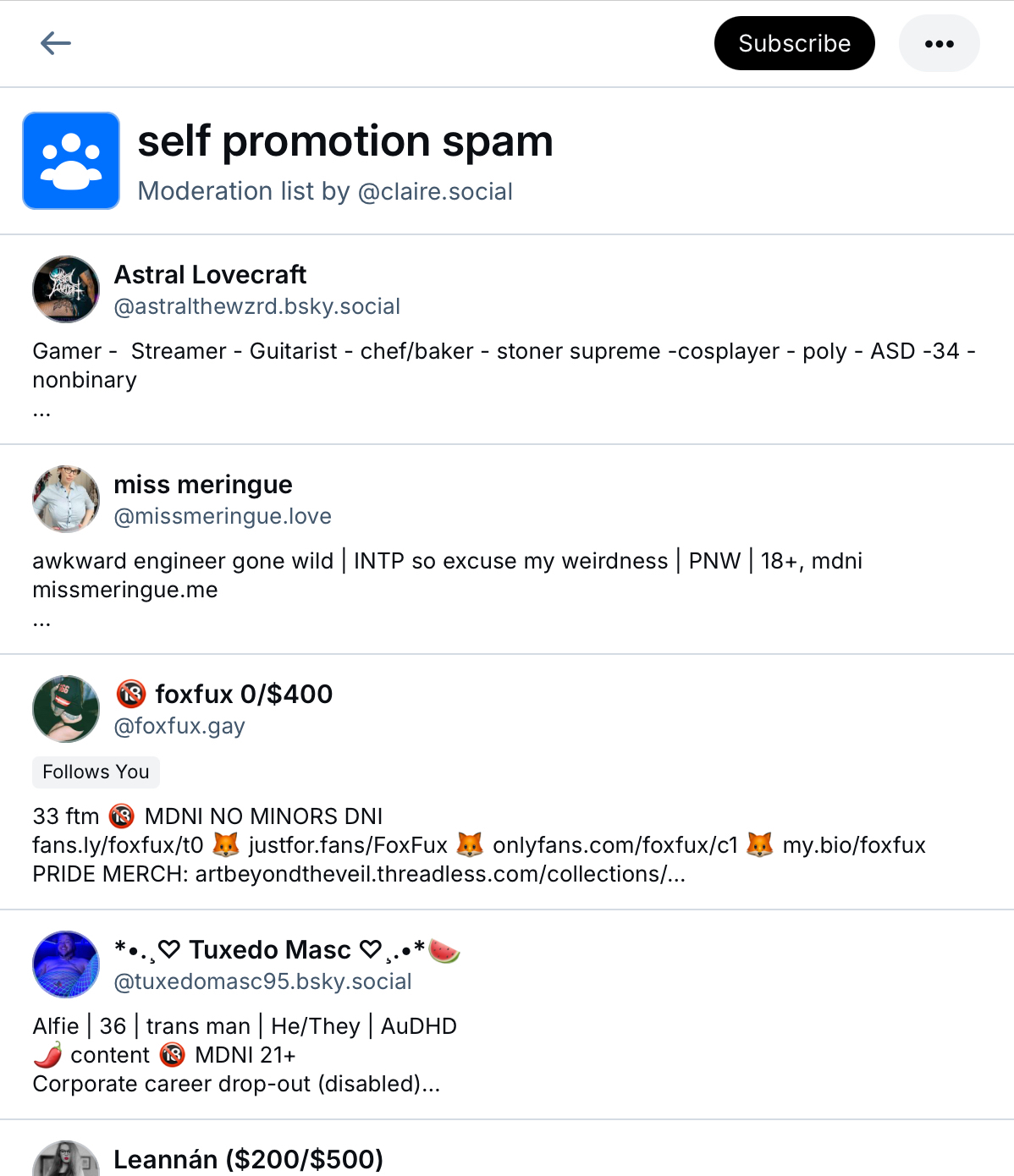This screenshot has width=1014, height=1176.
Task: Open the @foxfux.gay handle
Action: (179, 726)
